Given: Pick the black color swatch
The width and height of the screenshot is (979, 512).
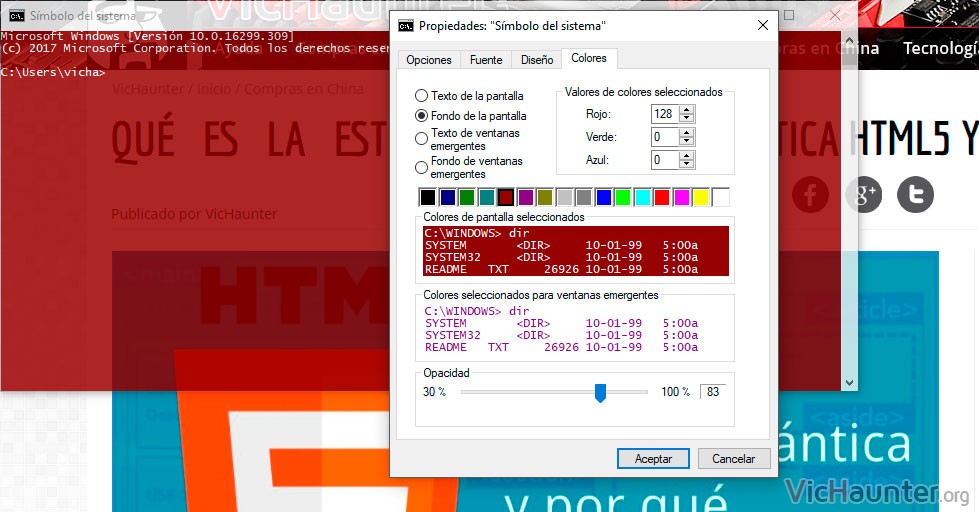Looking at the screenshot, I should coord(428,198).
